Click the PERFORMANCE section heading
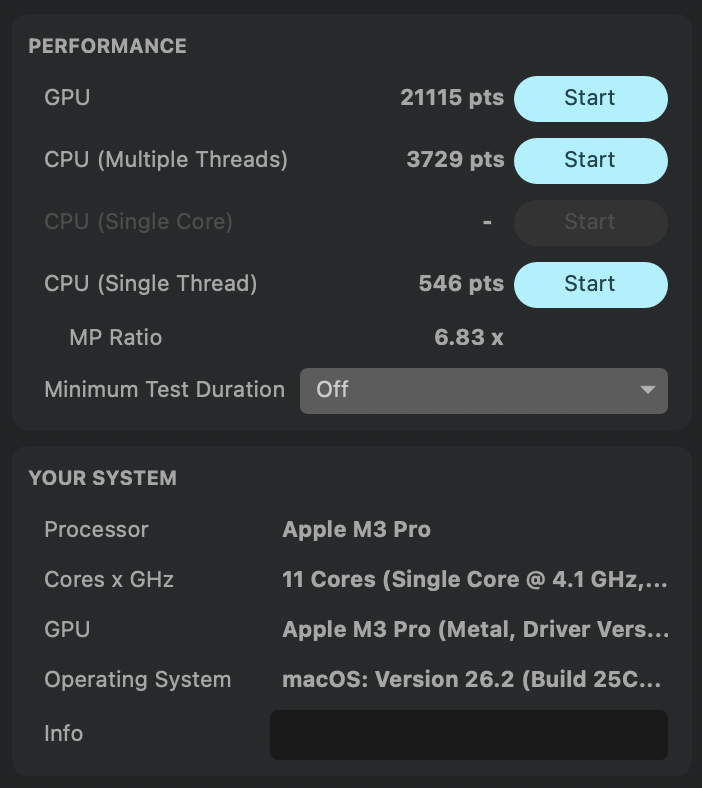 (107, 46)
